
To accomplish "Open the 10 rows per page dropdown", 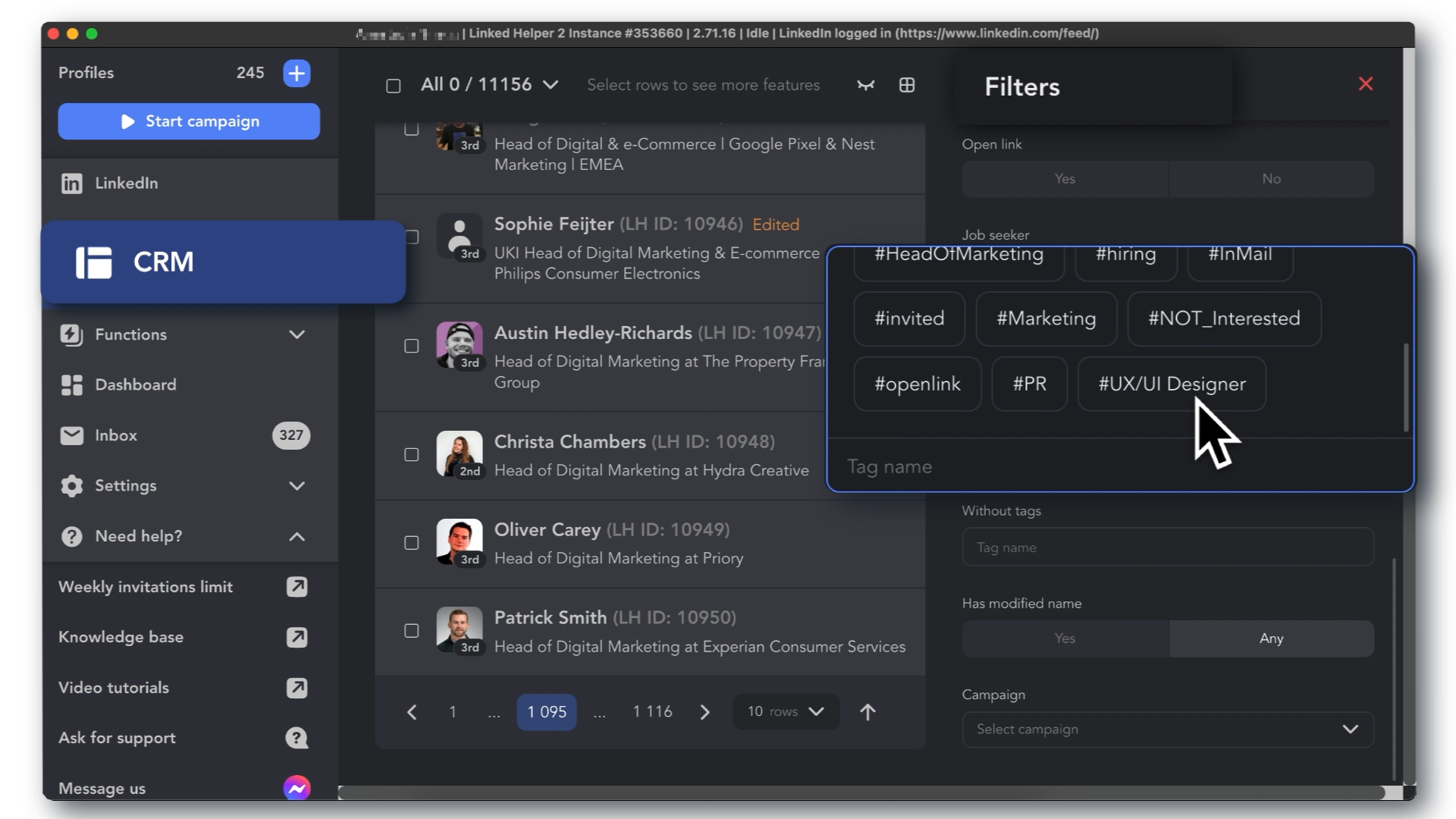I will pos(786,712).
